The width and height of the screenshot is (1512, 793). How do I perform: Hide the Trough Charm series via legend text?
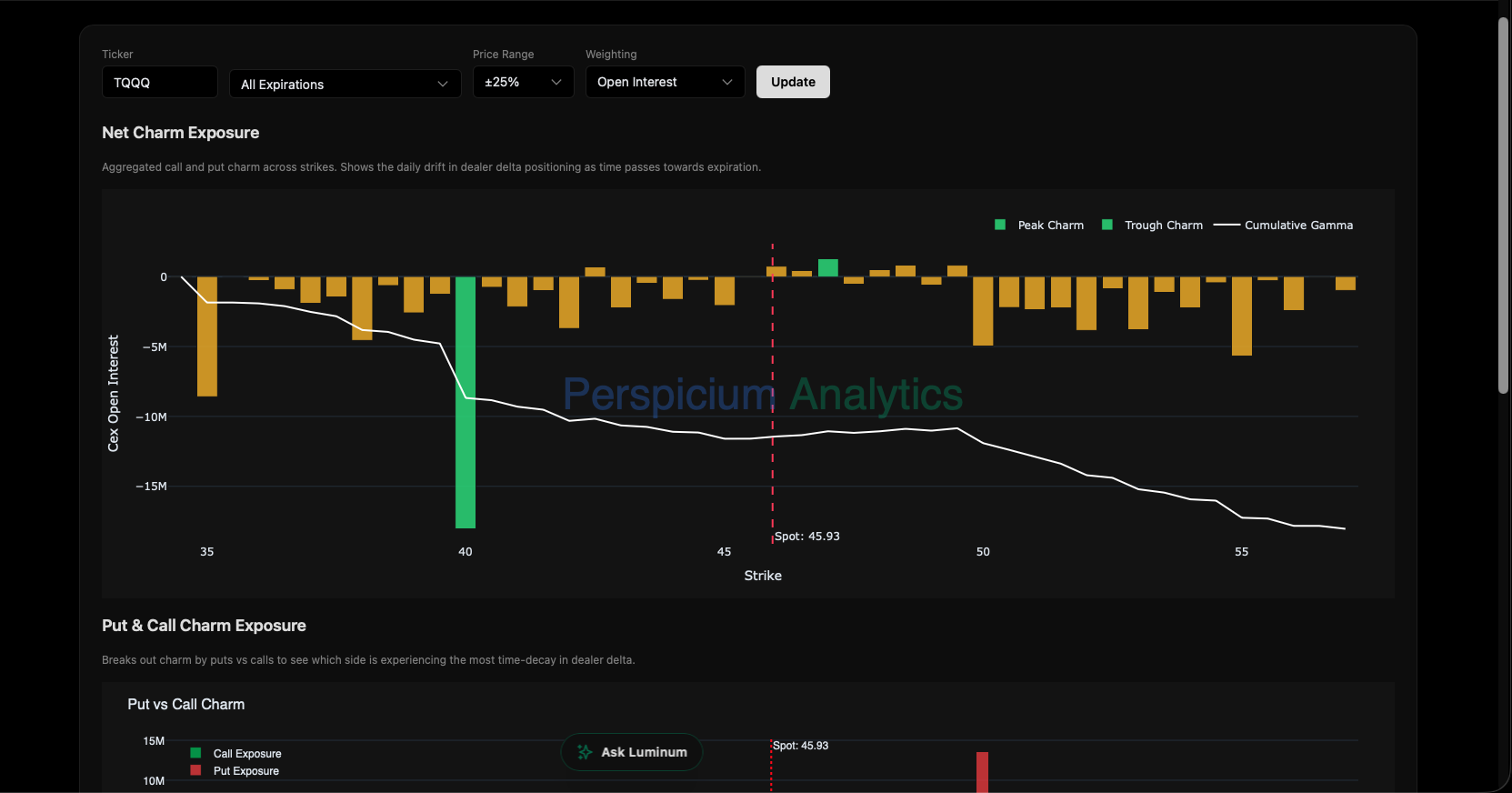coord(1163,225)
